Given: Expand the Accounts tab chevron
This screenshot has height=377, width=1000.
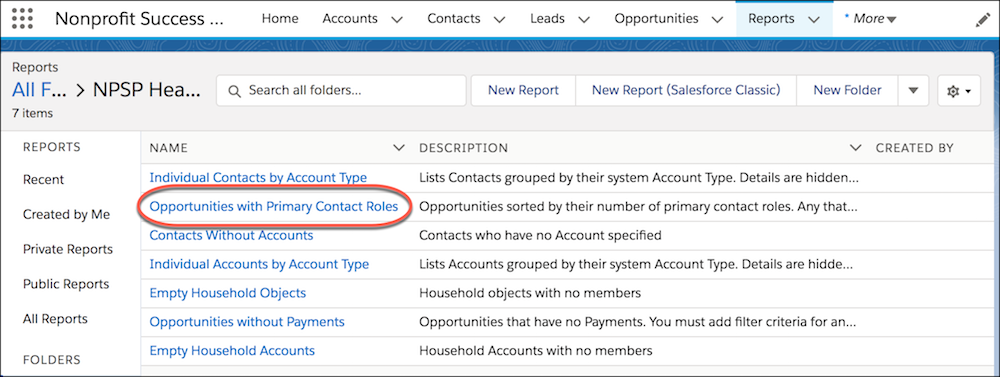Looking at the screenshot, I should pos(397,20).
